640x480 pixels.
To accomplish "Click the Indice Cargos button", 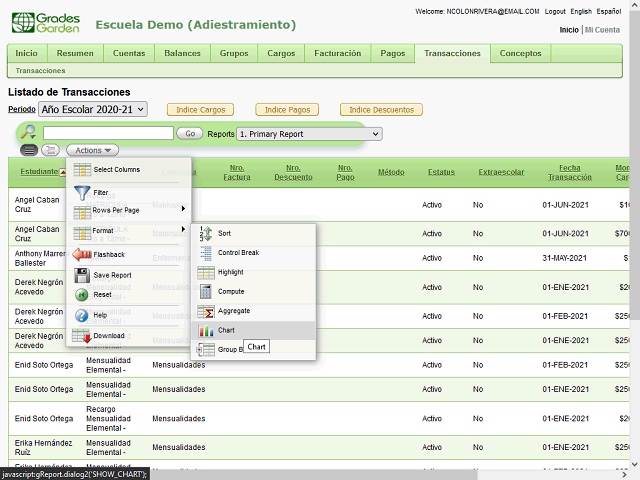I will tap(200, 110).
